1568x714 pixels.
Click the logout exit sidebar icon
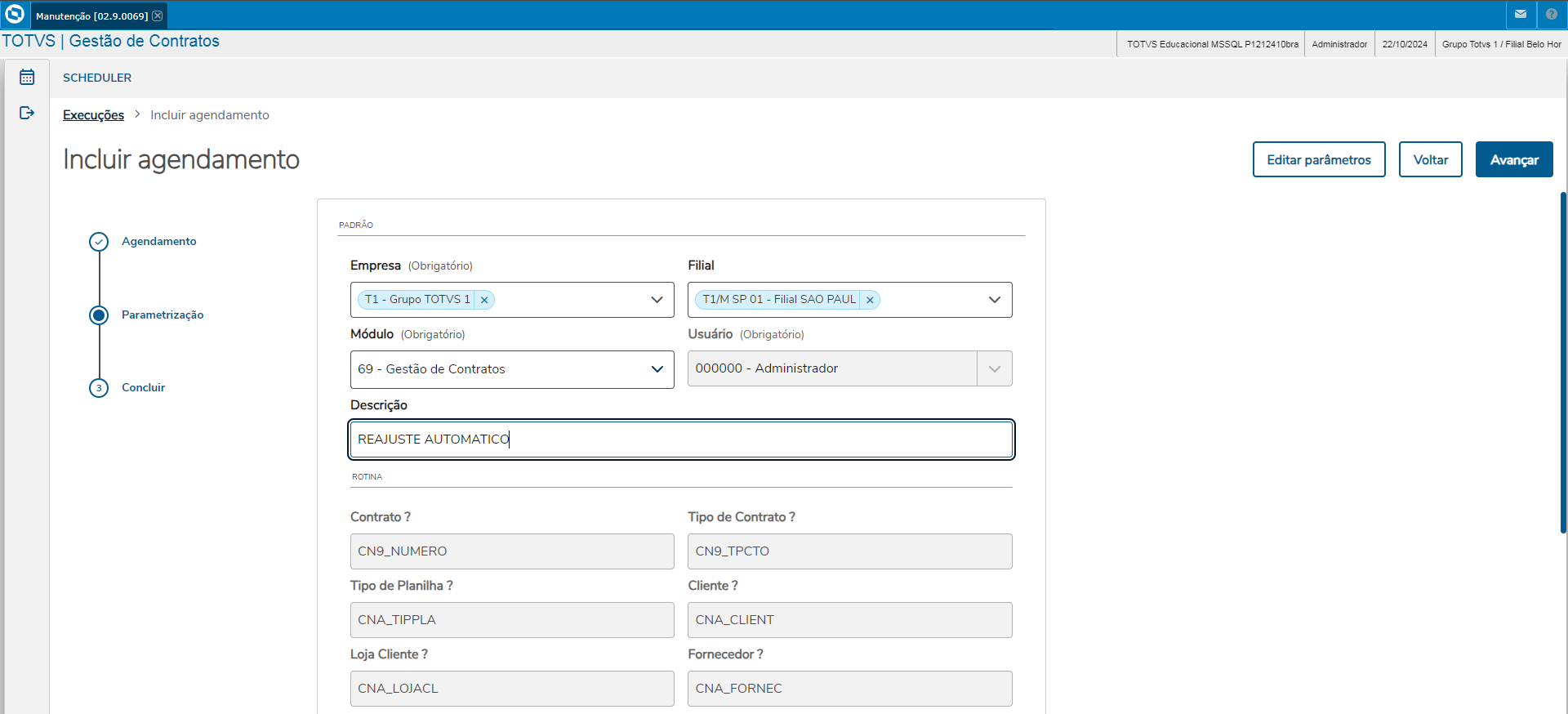(x=27, y=113)
